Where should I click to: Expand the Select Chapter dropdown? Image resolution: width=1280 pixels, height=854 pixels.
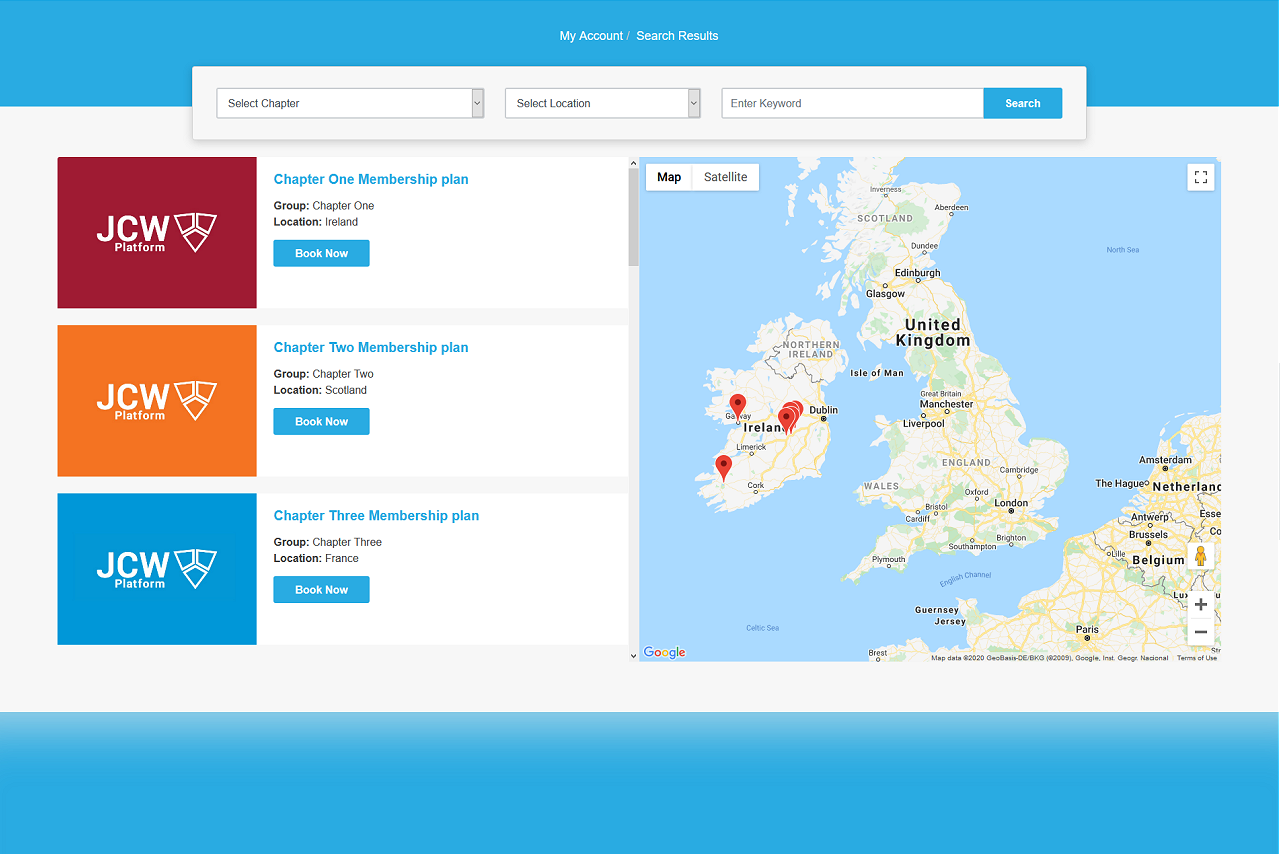pyautogui.click(x=350, y=103)
